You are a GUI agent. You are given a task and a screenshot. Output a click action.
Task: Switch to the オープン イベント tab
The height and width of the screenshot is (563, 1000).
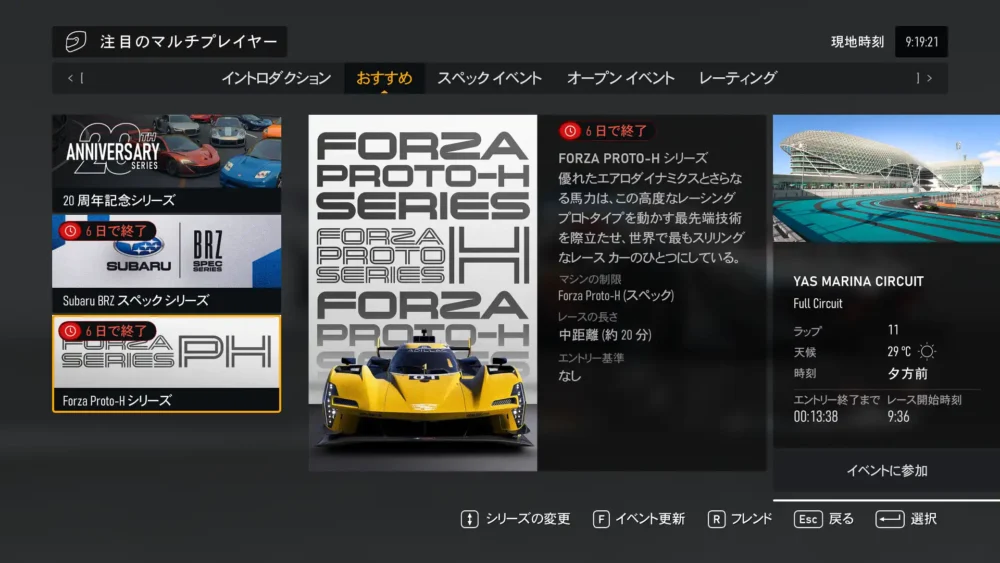pyautogui.click(x=621, y=78)
